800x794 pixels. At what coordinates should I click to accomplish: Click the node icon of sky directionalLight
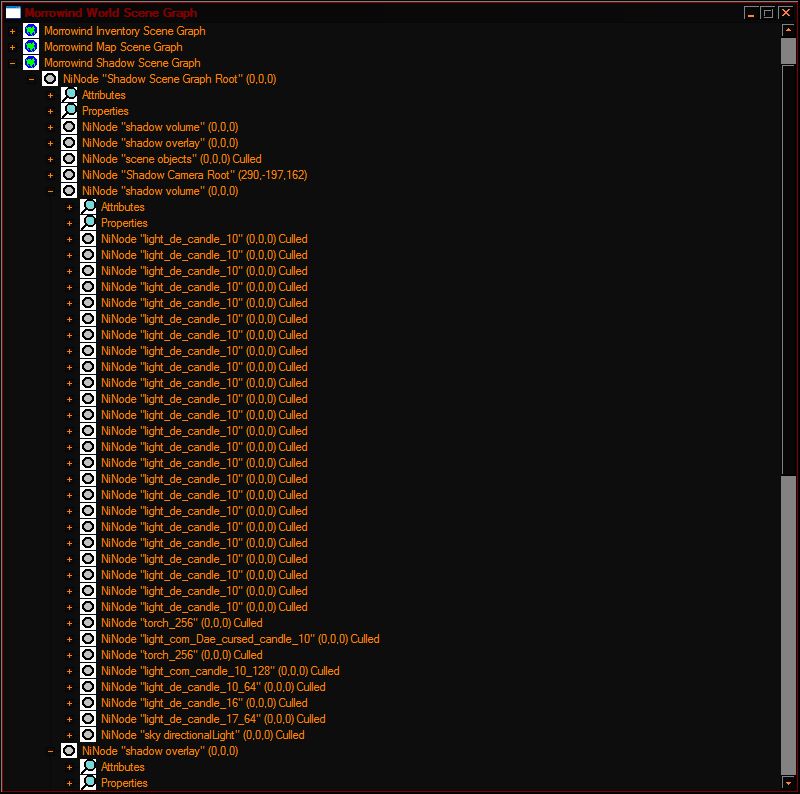click(x=88, y=735)
